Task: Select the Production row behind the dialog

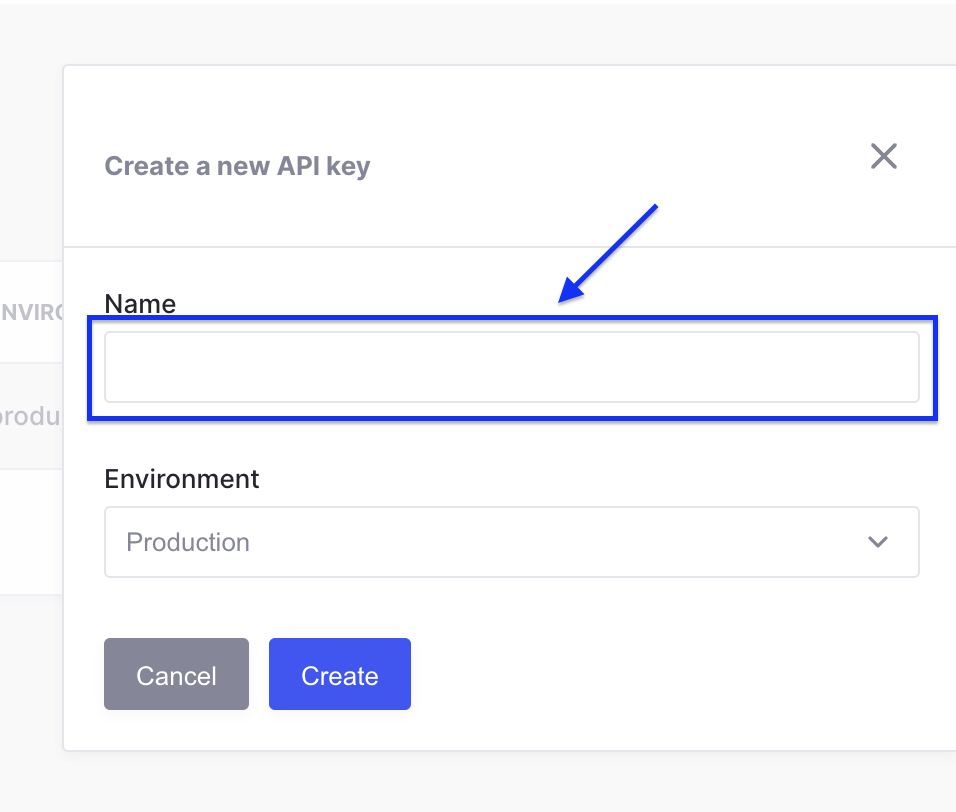Action: tap(30, 416)
